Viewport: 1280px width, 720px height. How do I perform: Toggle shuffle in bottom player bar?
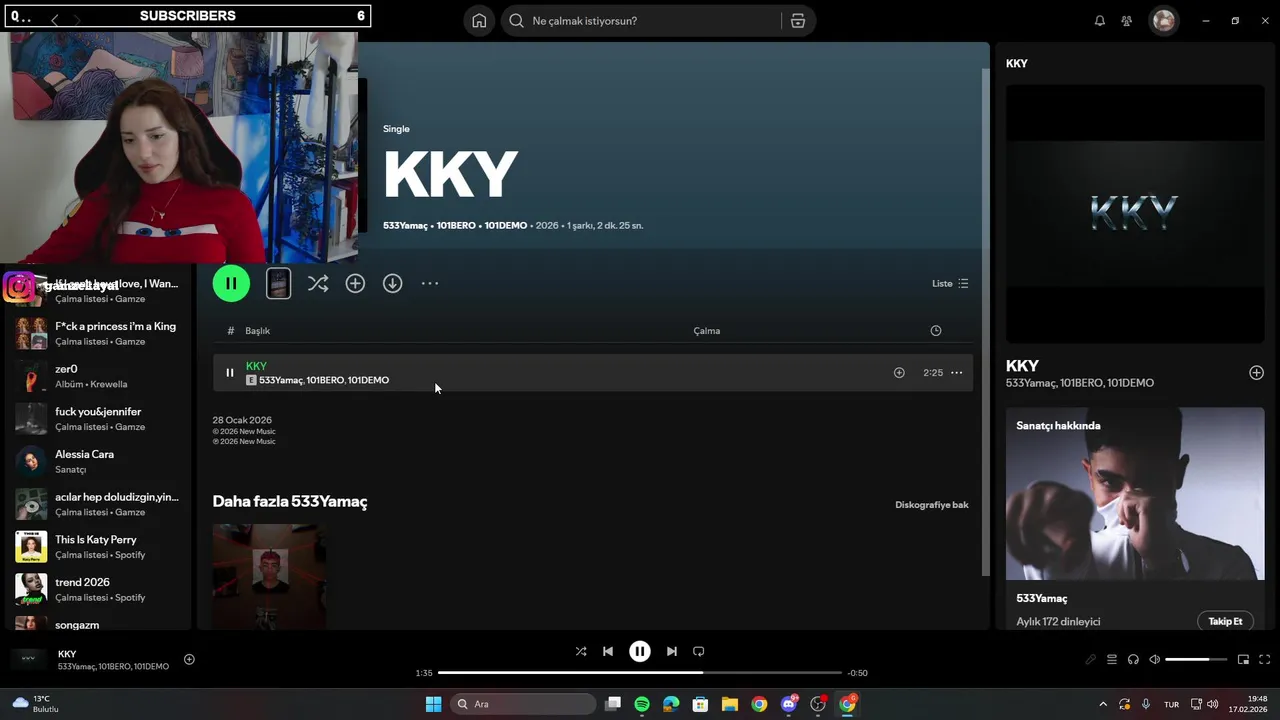coord(581,651)
